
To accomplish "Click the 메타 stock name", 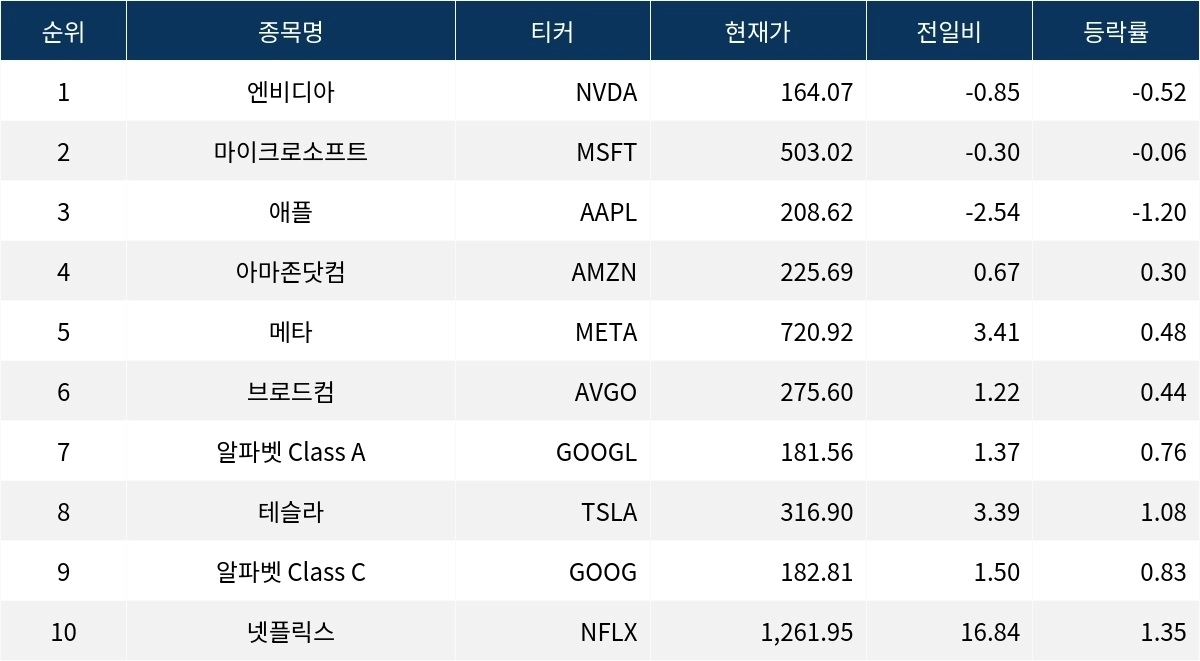I will 290,332.
